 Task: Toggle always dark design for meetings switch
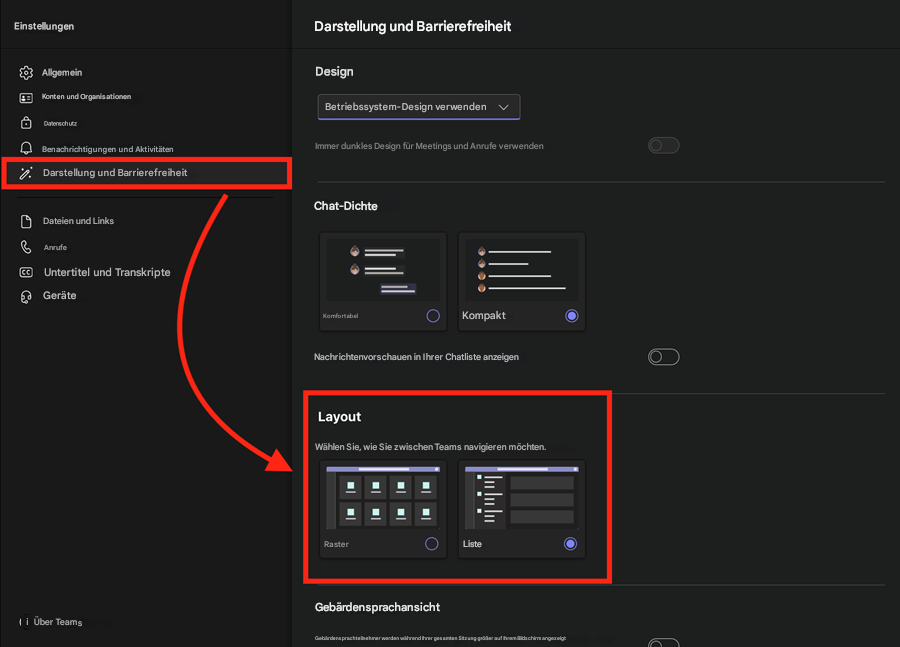[x=664, y=145]
